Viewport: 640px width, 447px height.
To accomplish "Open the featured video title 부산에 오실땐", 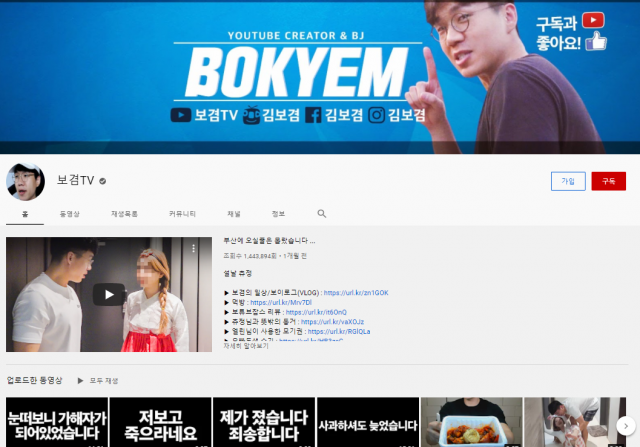I will point(269,241).
